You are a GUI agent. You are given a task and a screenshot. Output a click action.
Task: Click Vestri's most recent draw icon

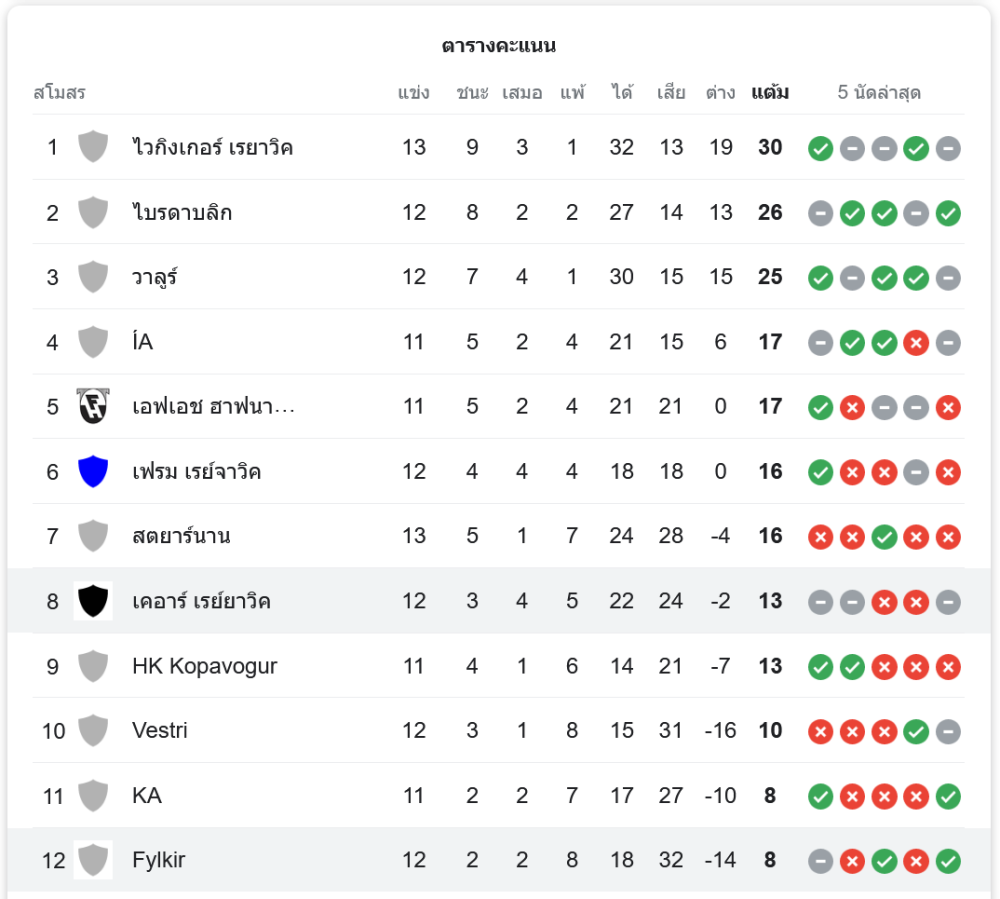948,731
